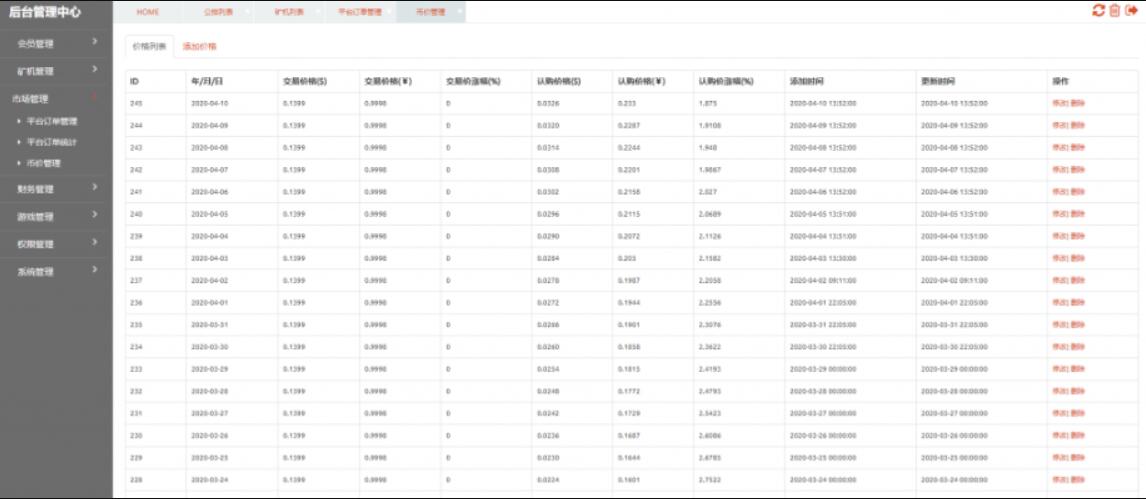Screen dimensions: 1146x499
Task: Open the 添加价格 tab
Action: click(x=199, y=47)
